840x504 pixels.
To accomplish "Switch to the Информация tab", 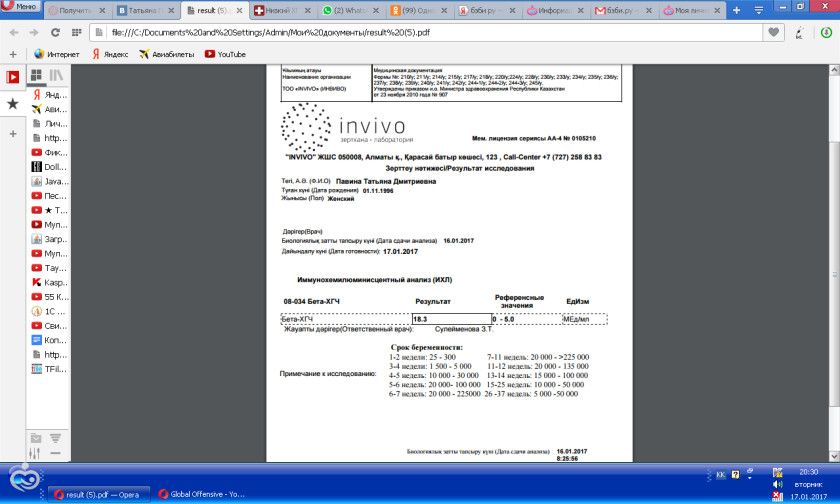I will tap(555, 10).
